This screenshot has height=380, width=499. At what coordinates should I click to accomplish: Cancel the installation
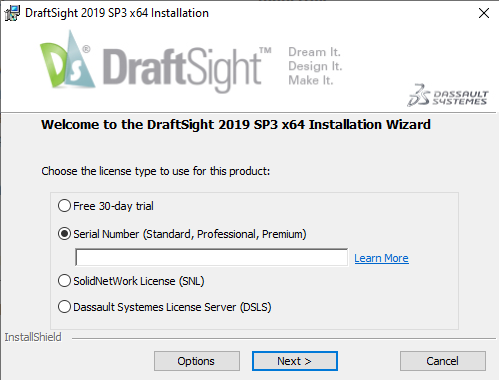click(443, 361)
